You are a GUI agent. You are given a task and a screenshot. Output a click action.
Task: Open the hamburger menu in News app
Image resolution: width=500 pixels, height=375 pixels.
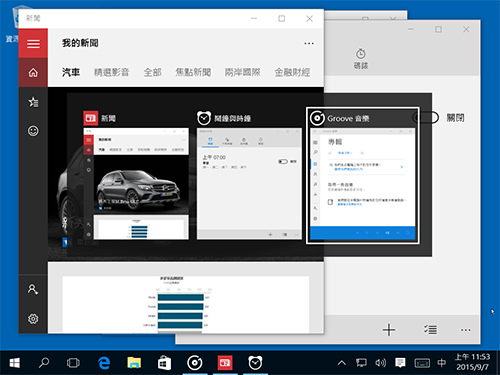coord(33,43)
